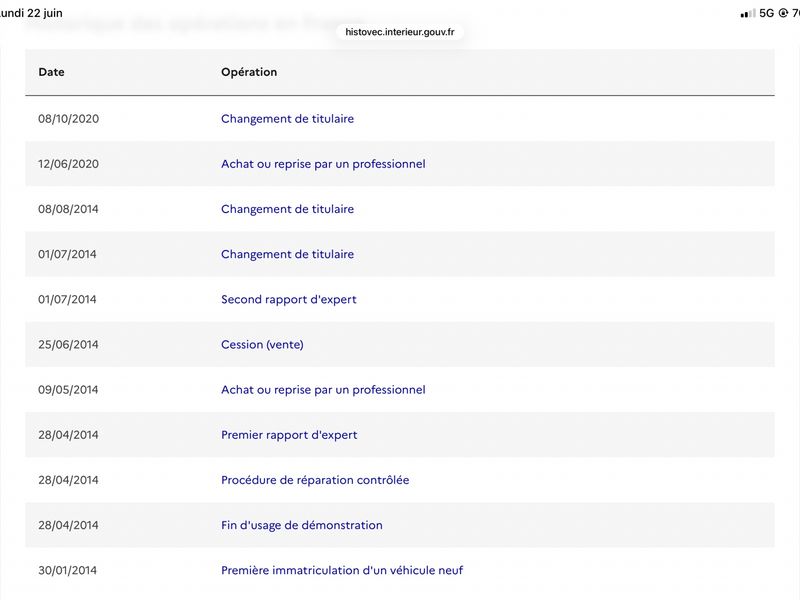Open Achat ou reprise par un professionnel 09/05/2014
This screenshot has height=600, width=800.
pos(323,390)
